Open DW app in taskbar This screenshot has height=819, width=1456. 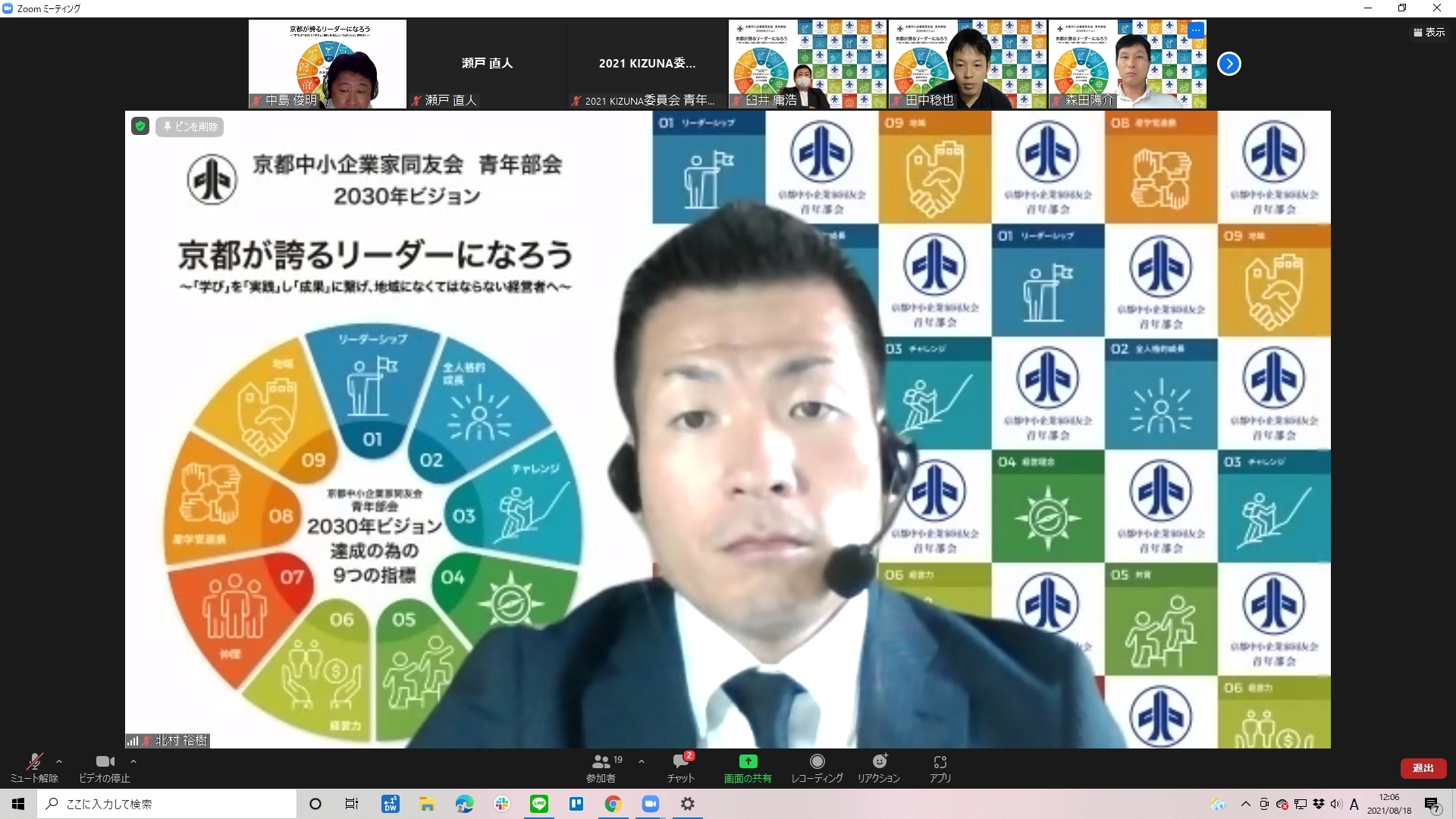(391, 804)
